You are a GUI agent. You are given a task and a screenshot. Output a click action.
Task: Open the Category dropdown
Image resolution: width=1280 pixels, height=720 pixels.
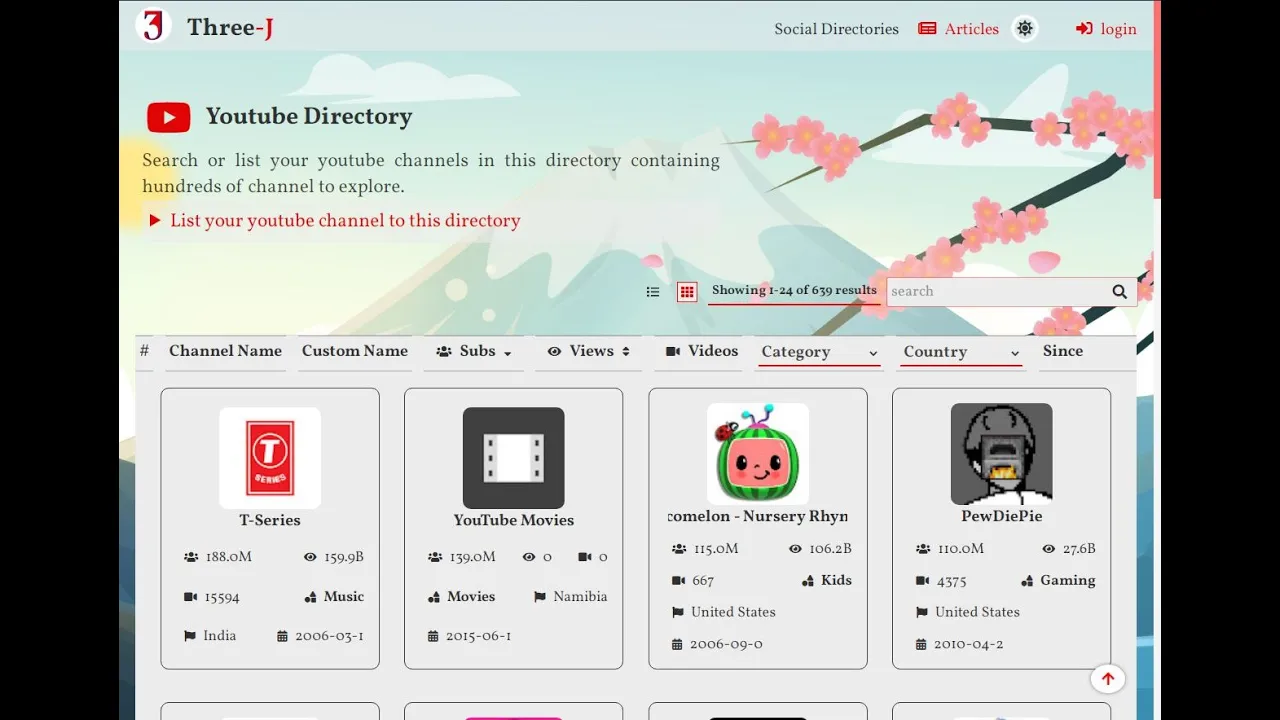pos(819,352)
